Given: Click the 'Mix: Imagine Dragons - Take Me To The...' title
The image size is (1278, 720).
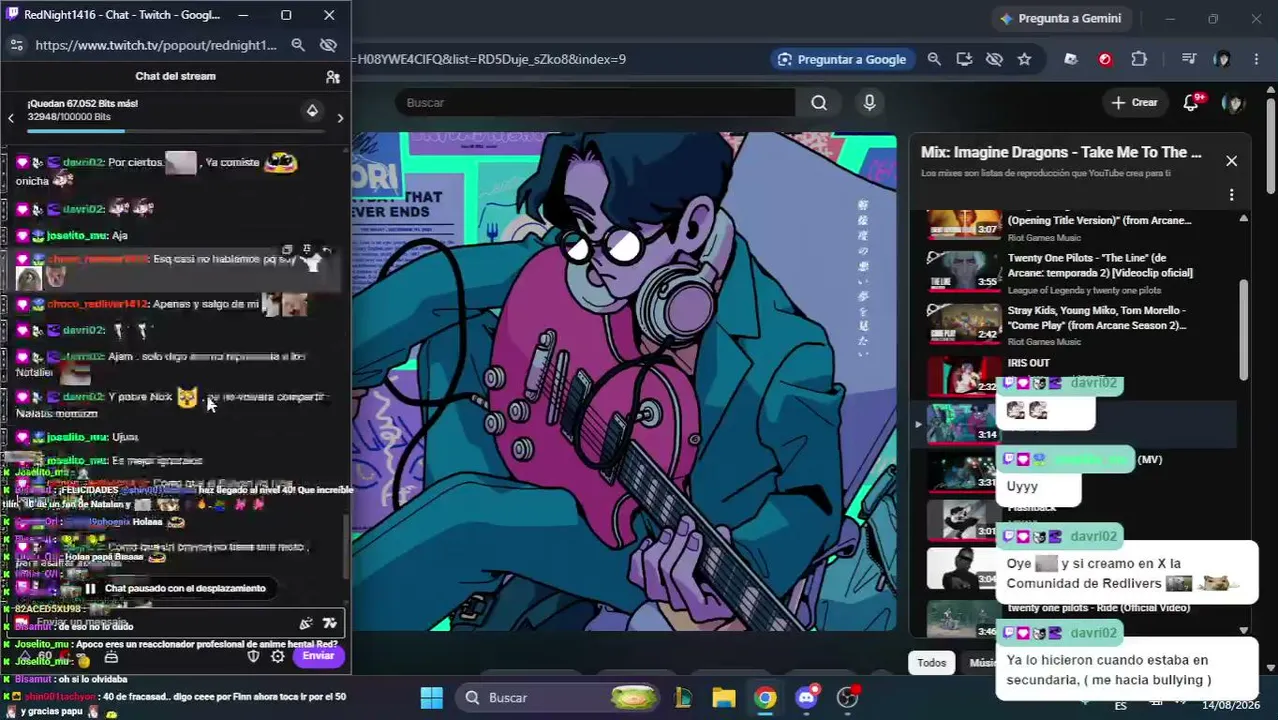Looking at the screenshot, I should click(1061, 152).
